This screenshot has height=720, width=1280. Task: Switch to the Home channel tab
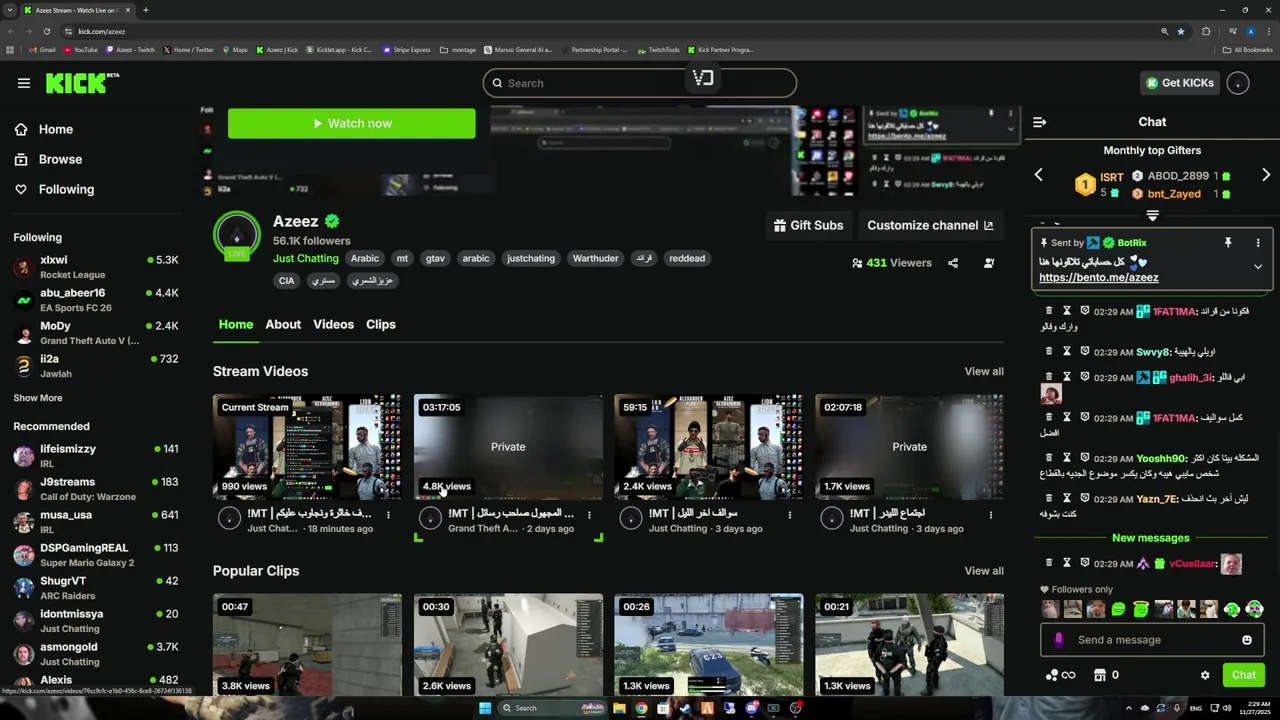click(236, 324)
